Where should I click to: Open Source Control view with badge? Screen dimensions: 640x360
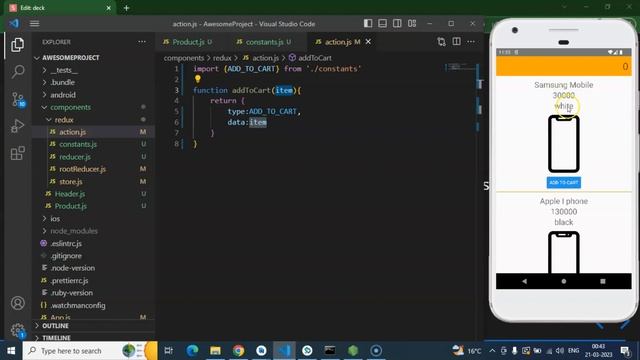pyautogui.click(x=18, y=99)
